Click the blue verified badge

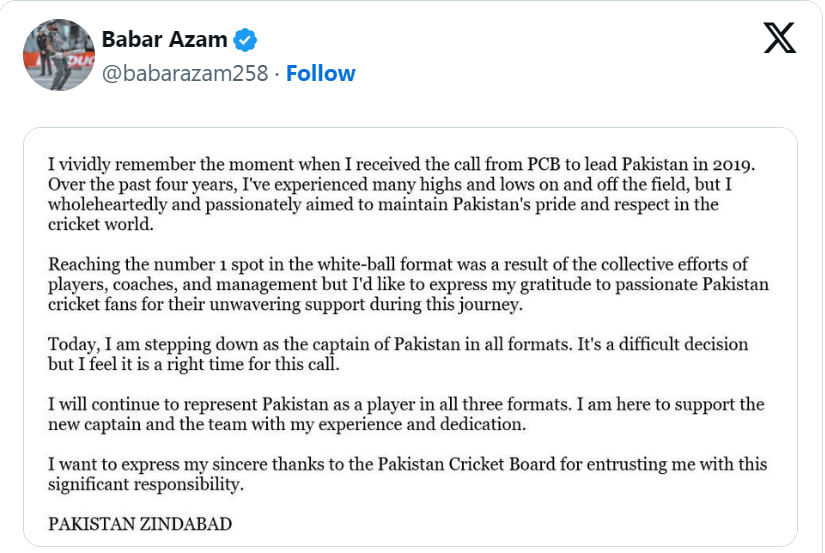point(246,41)
